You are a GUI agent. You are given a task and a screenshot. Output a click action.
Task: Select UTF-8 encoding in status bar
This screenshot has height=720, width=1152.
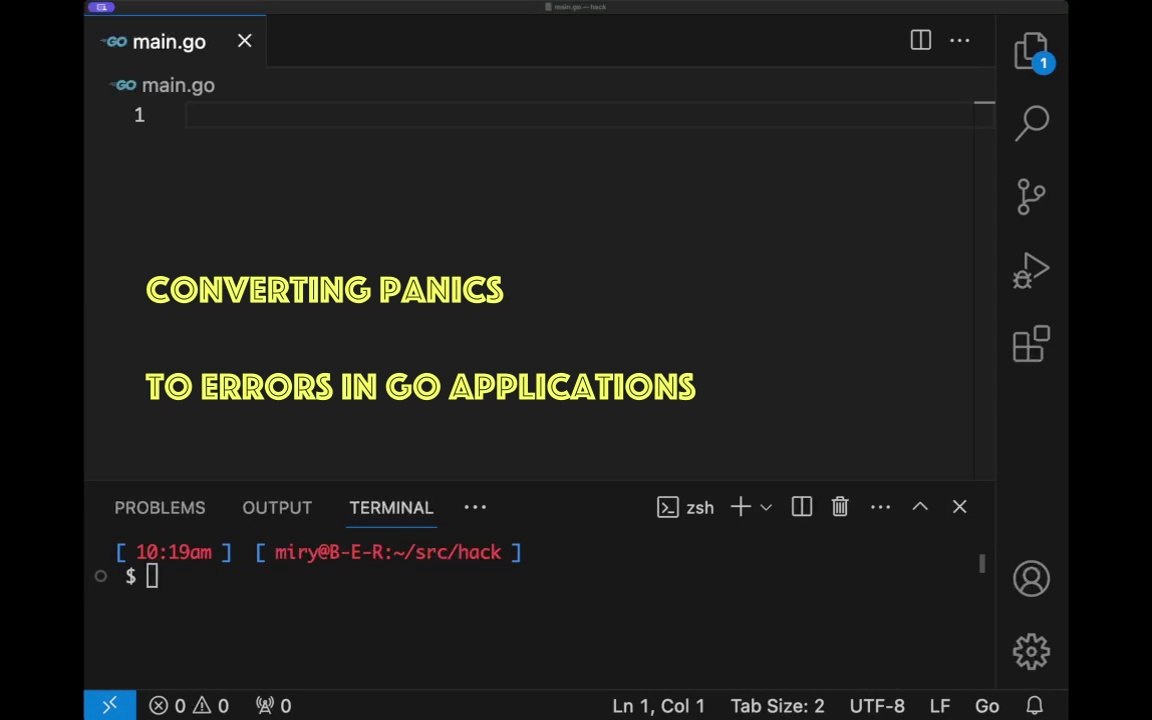click(877, 706)
